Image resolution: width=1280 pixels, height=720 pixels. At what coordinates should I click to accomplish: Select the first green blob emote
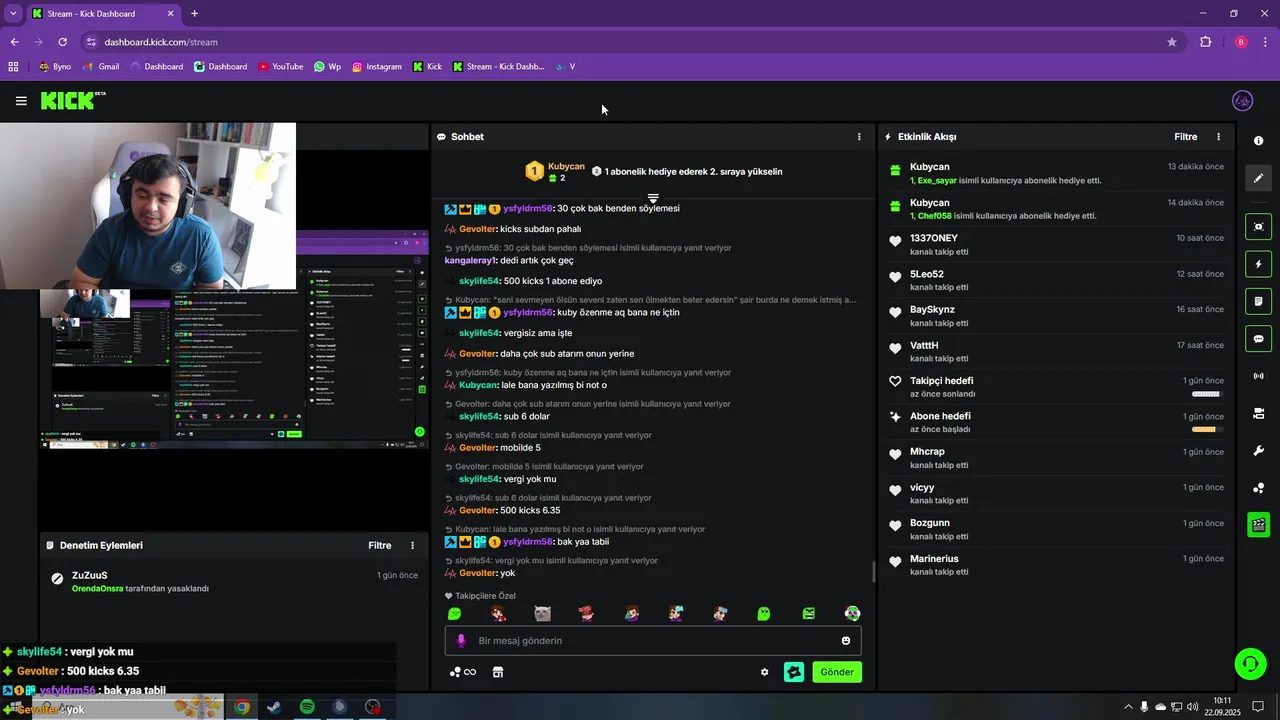454,614
